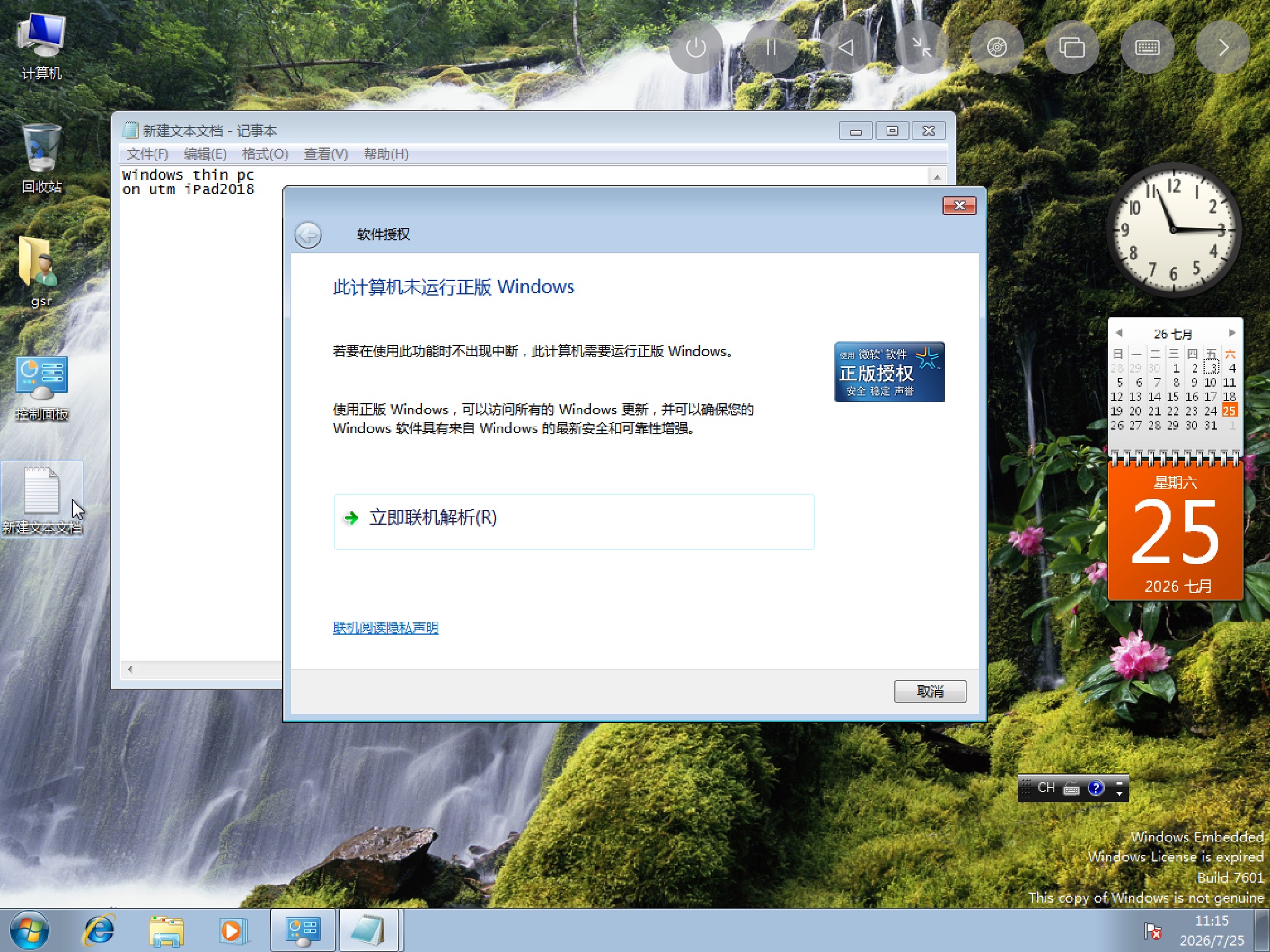Close the 软件授权 dialog with red X
The width and height of the screenshot is (1270, 952).
click(959, 206)
